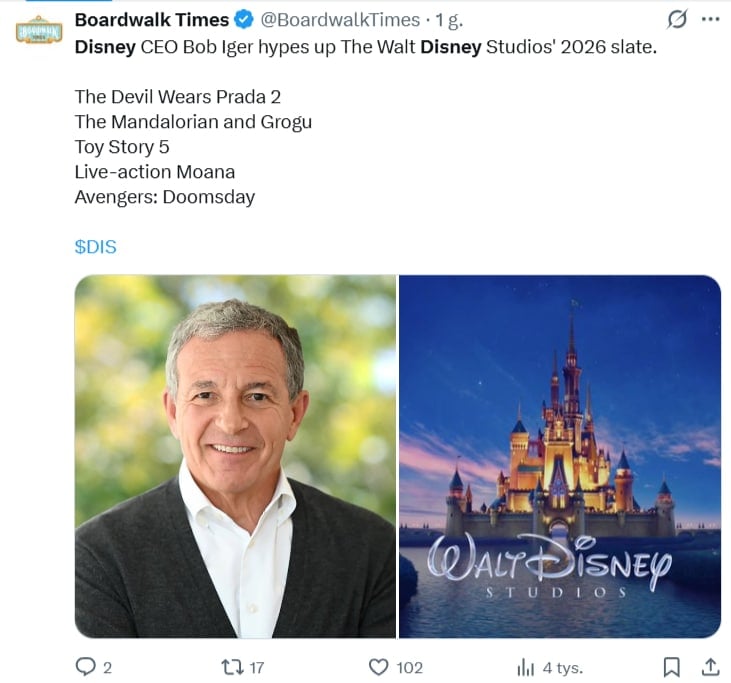
Task: Open the Boardwalk Times profile avatar
Action: click(x=39, y=31)
